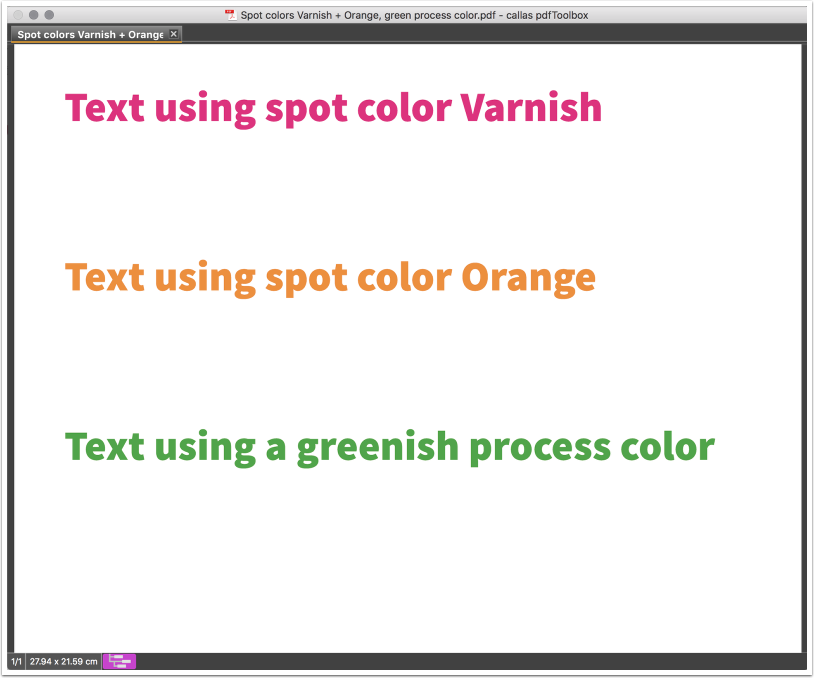Image resolution: width=814 pixels, height=678 pixels.
Task: Click the window close button in title bar
Action: tap(18, 15)
